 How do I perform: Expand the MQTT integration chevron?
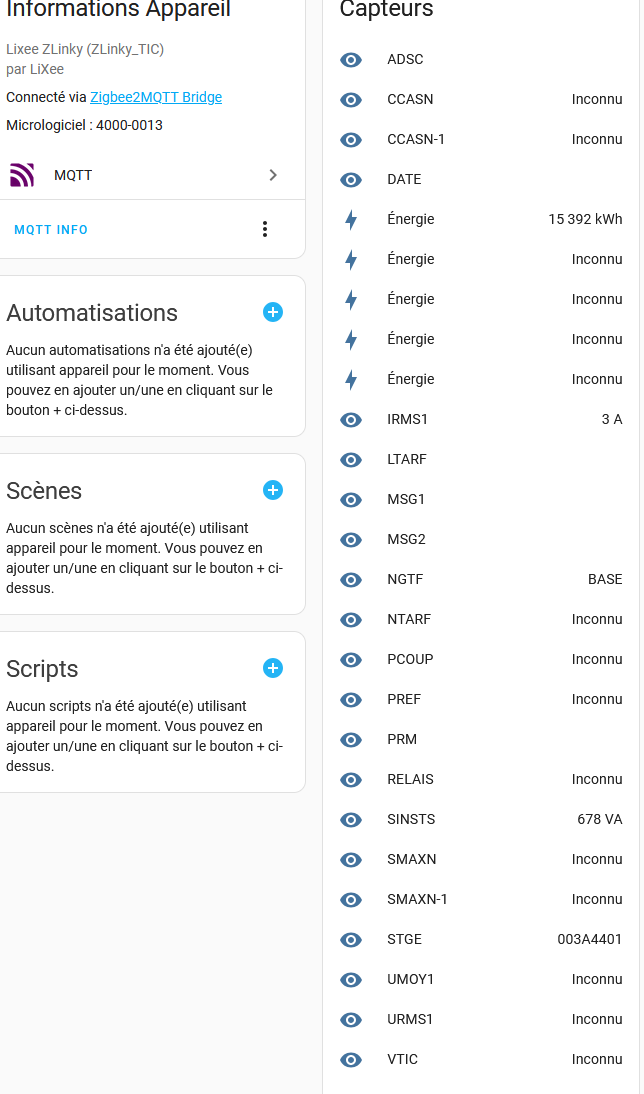[x=273, y=175]
